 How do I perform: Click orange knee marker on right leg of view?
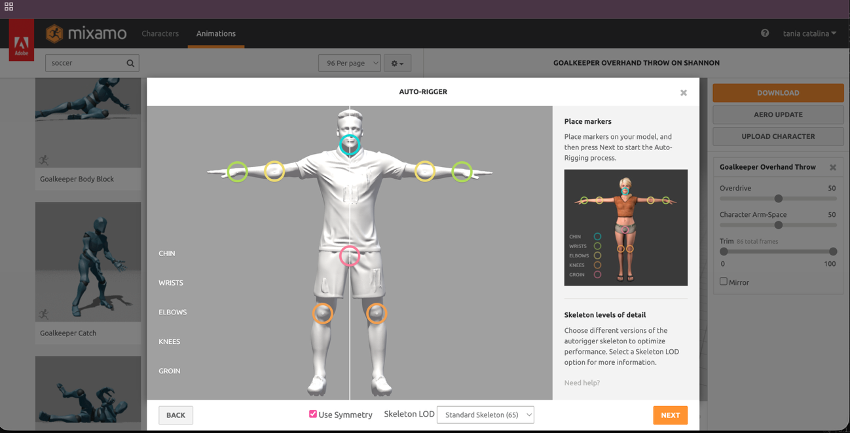click(x=376, y=314)
